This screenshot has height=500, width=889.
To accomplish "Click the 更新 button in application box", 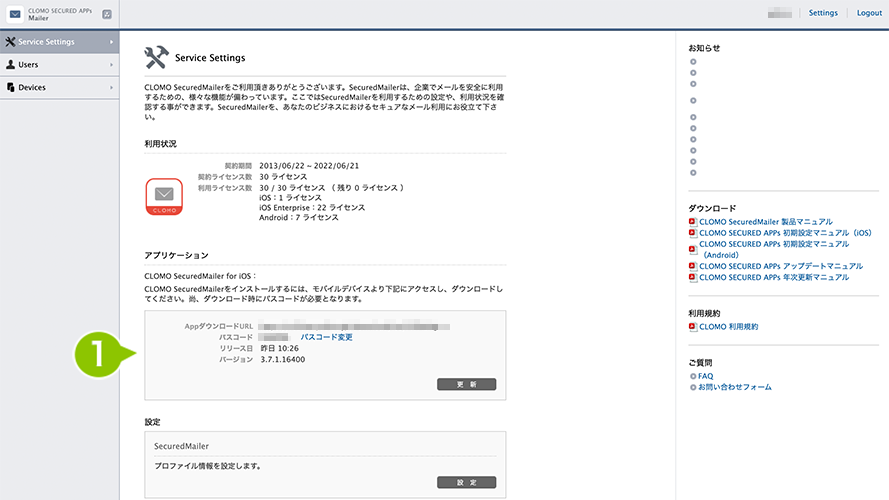I will point(467,384).
